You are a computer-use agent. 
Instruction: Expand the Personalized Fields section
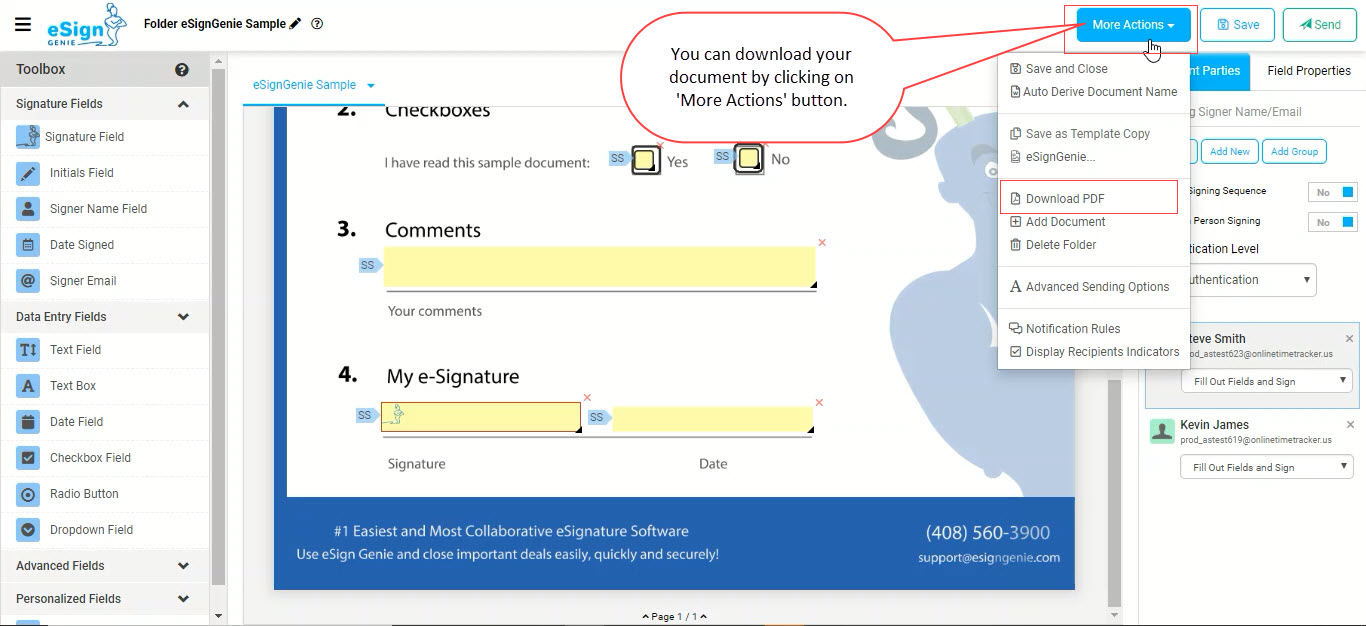click(183, 599)
